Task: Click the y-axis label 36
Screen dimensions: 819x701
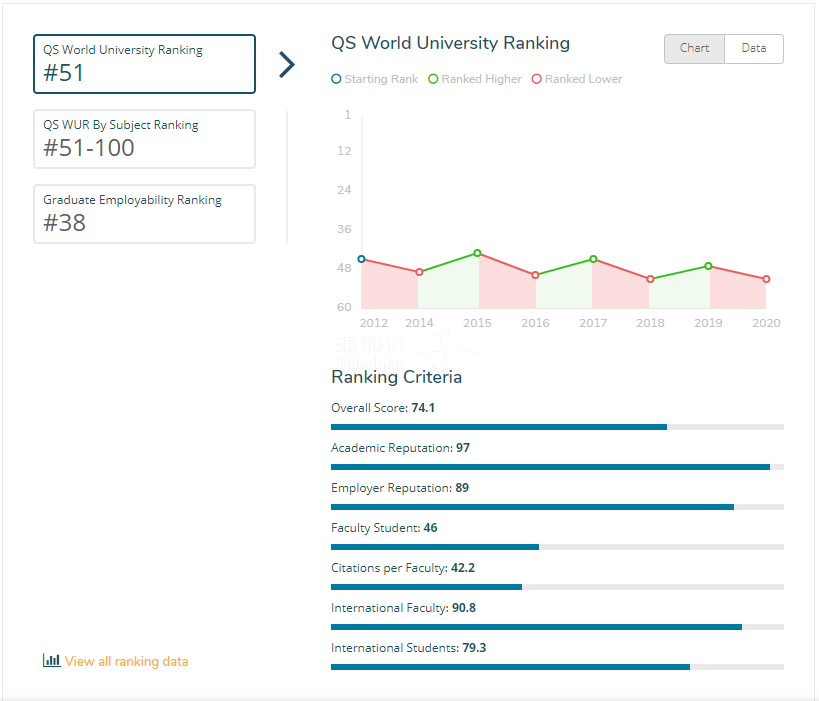Action: 344,229
